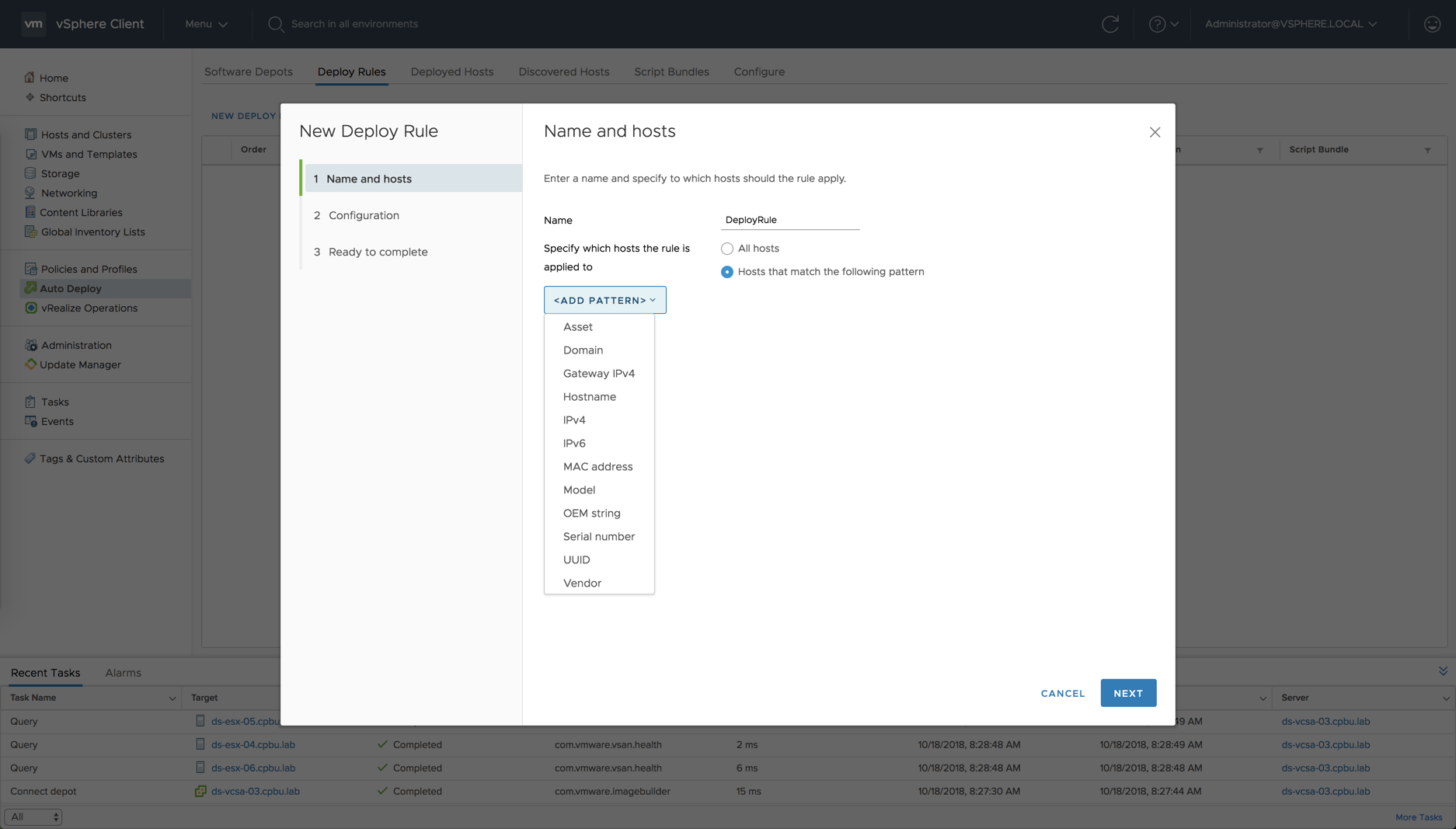Viewport: 1456px width, 829px height.
Task: Choose MAC address pattern option
Action: click(599, 467)
